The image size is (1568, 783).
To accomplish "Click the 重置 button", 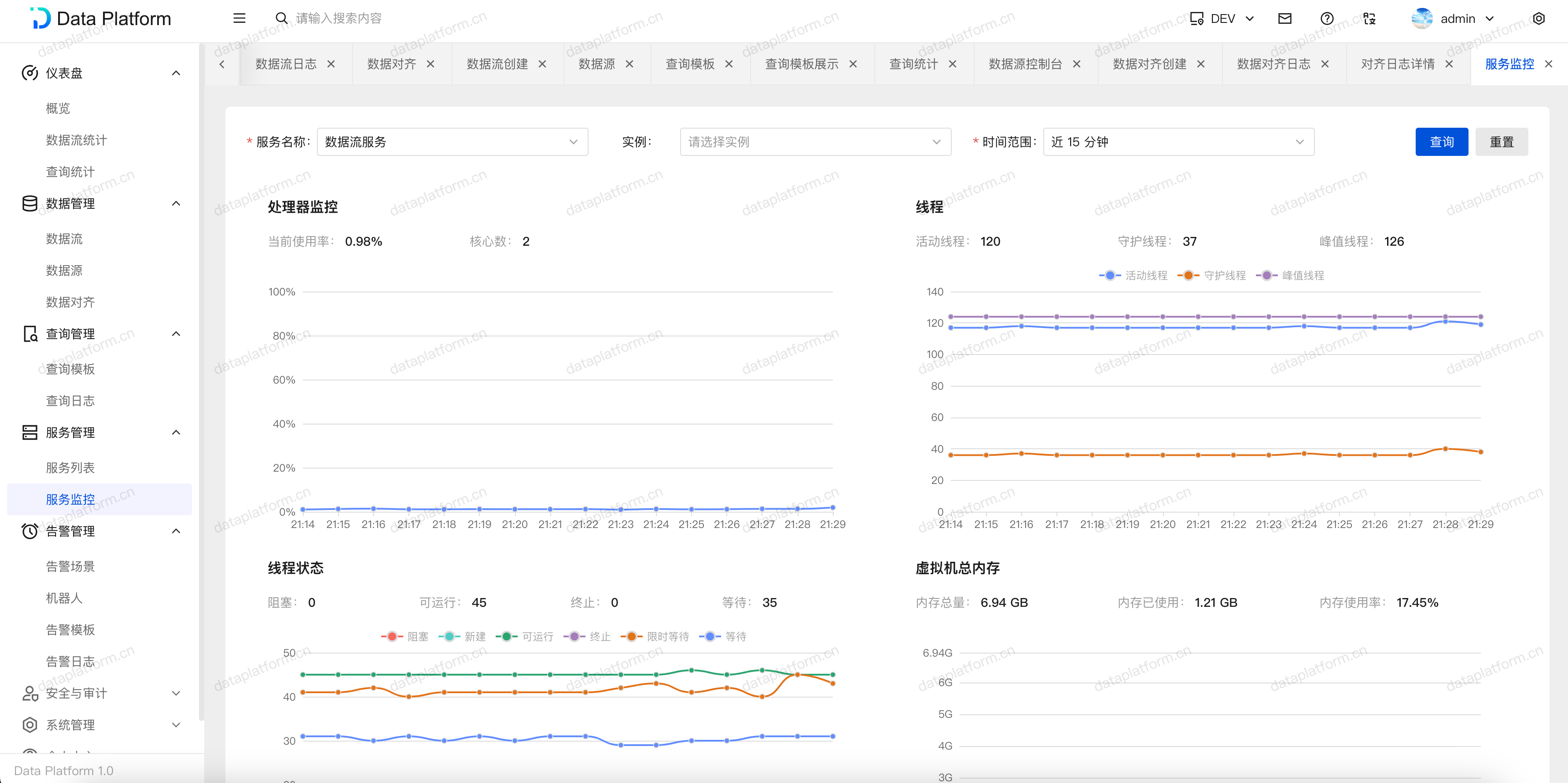I will 1501,142.
